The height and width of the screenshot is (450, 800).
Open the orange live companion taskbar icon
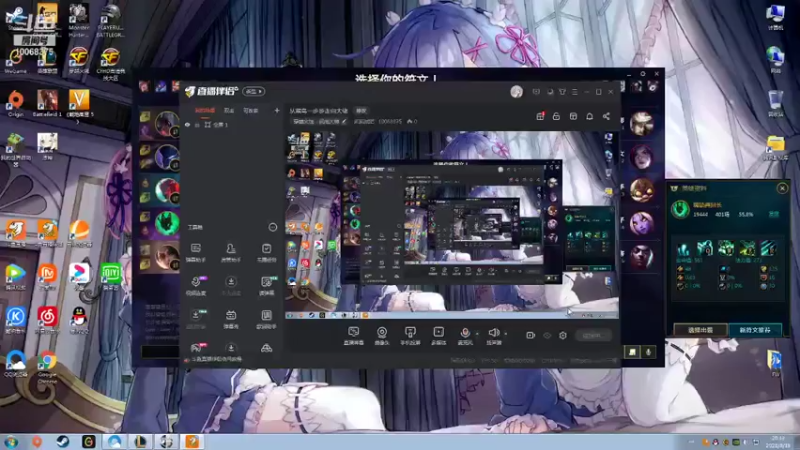click(192, 441)
